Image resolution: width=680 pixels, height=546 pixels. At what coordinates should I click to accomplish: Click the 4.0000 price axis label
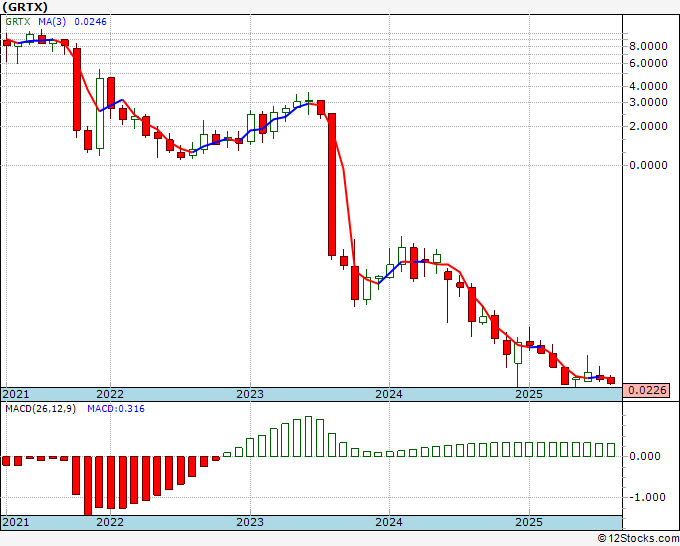pos(648,86)
